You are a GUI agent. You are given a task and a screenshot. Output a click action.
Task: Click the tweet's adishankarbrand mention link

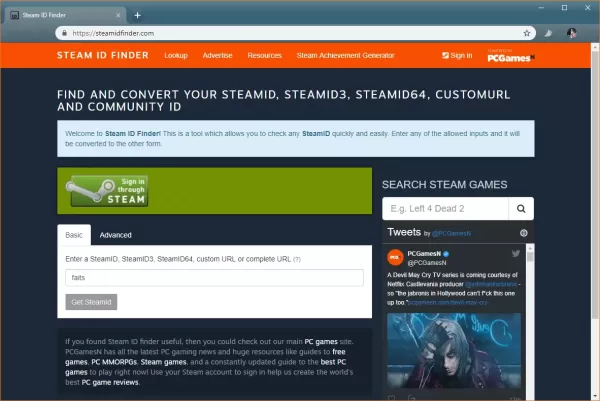[x=491, y=284]
